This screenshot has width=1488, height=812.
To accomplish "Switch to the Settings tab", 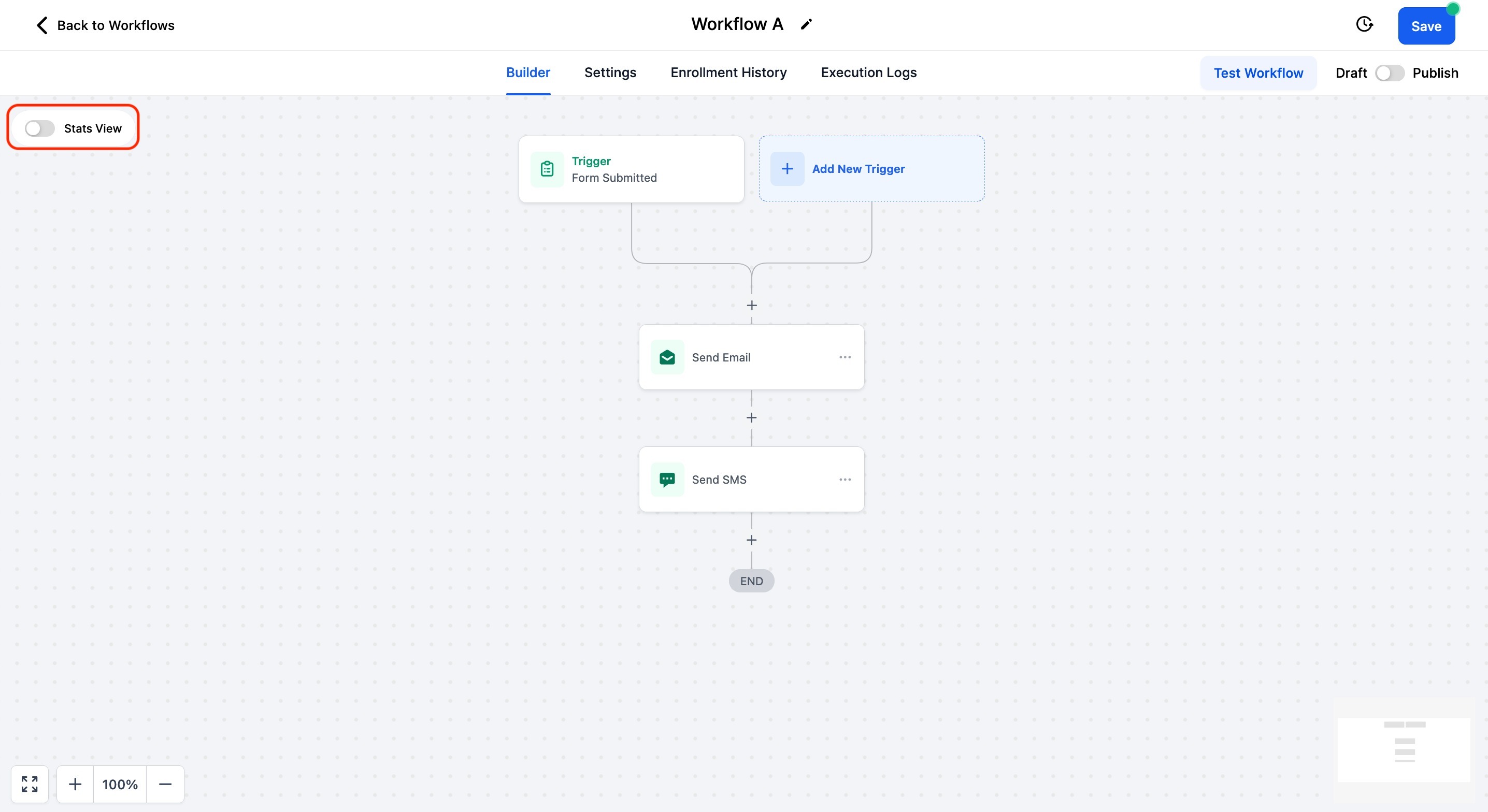I will 610,73.
